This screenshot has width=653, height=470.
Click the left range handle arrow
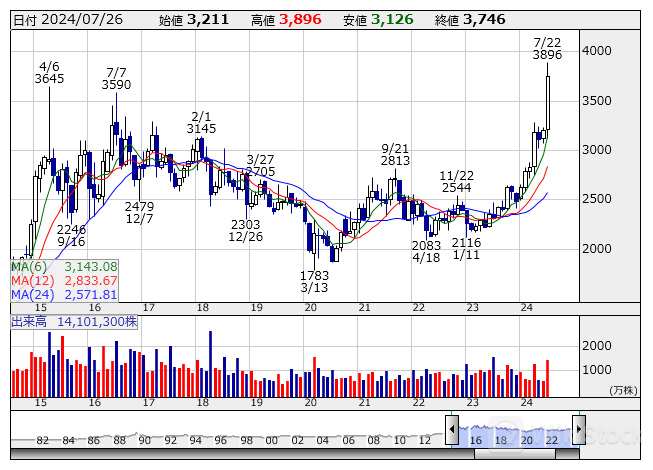452,430
